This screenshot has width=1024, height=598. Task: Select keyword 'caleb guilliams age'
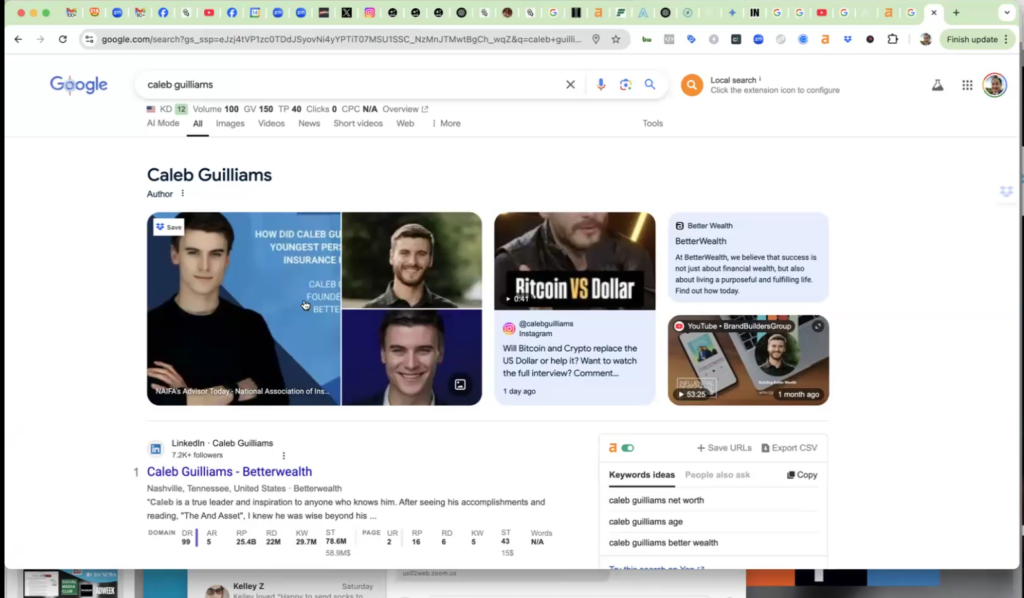coord(645,522)
